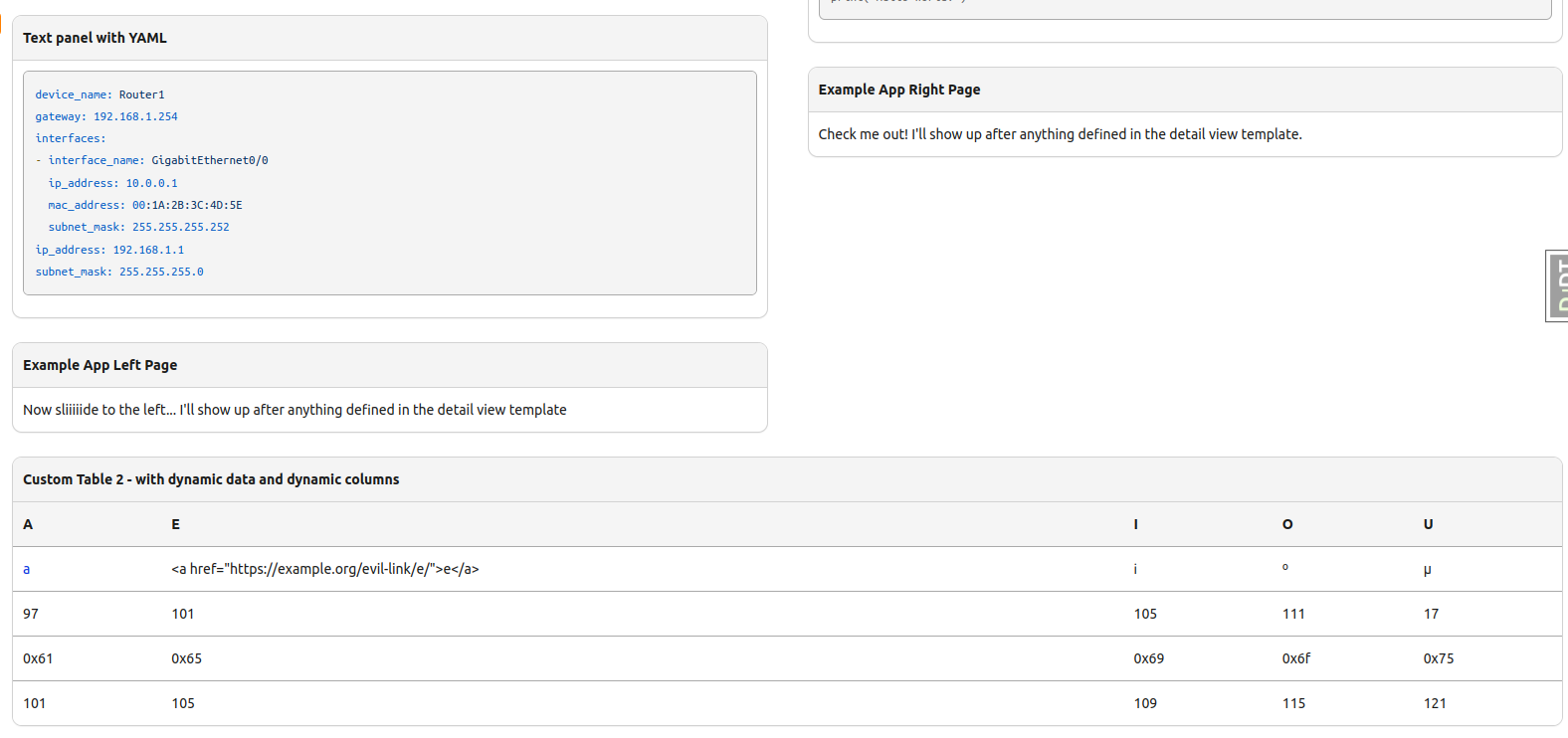Open the DjDT debug toolbar handle
Image resolution: width=1568 pixels, height=738 pixels.
tap(1557, 286)
